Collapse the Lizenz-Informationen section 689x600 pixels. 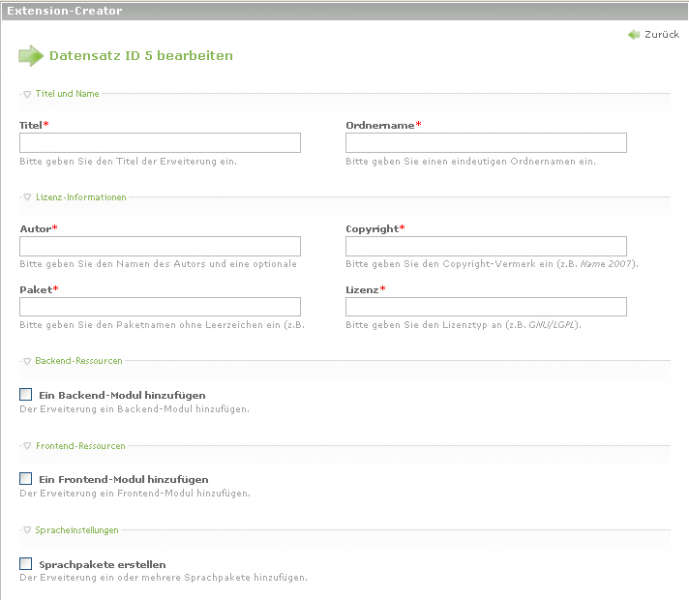[x=27, y=198]
